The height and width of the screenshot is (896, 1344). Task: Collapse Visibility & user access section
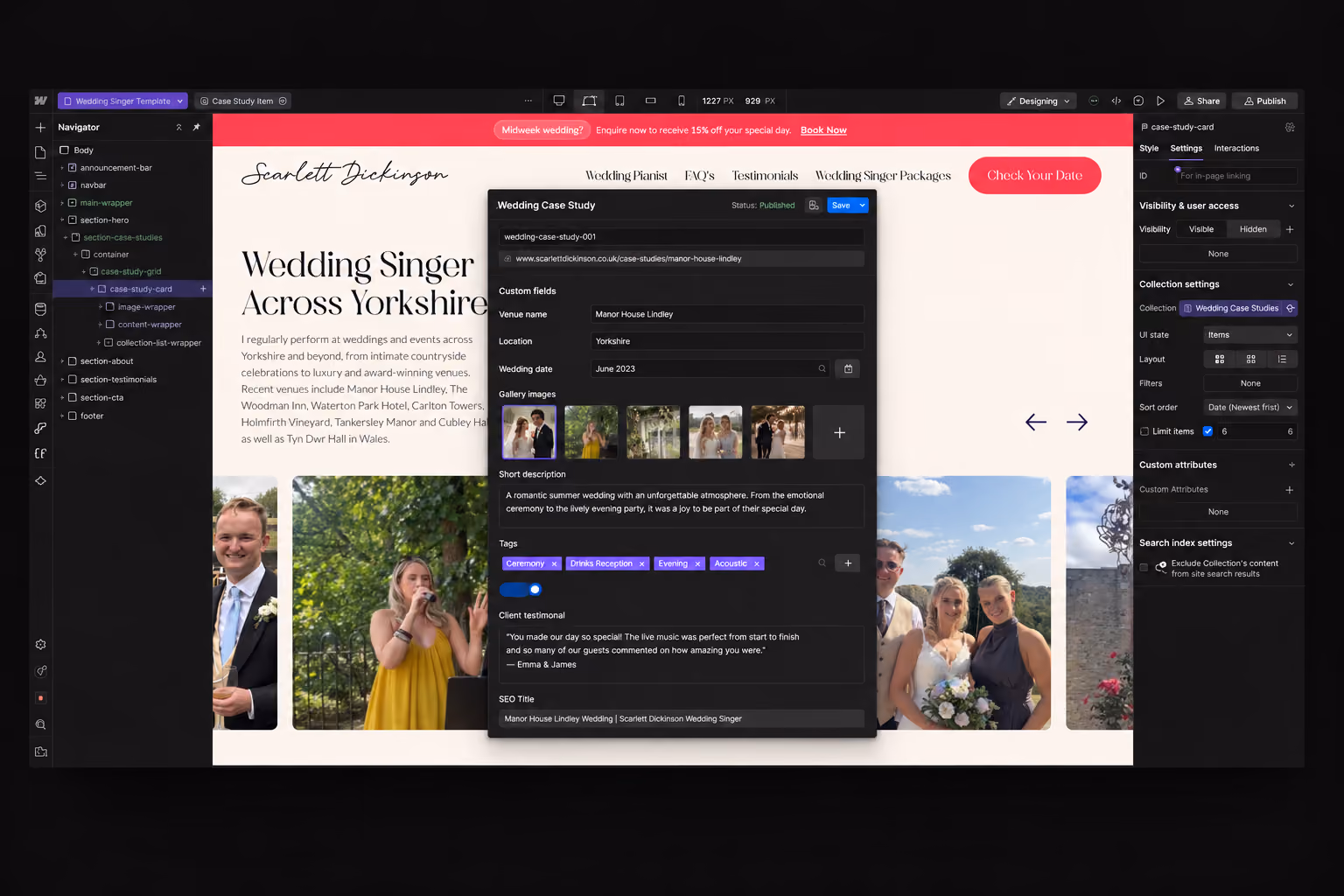tap(1291, 206)
